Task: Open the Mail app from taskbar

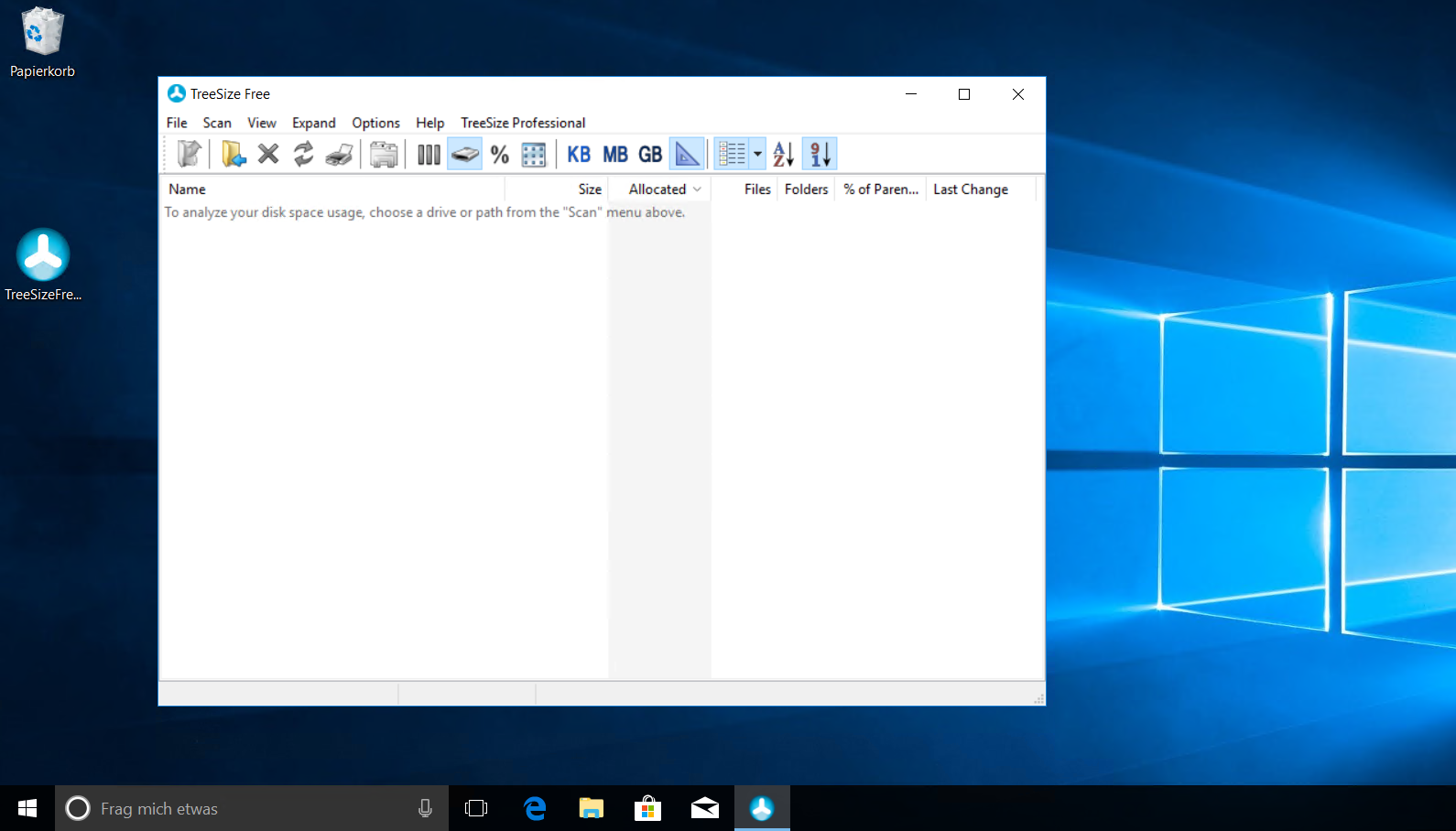Action: [705, 808]
